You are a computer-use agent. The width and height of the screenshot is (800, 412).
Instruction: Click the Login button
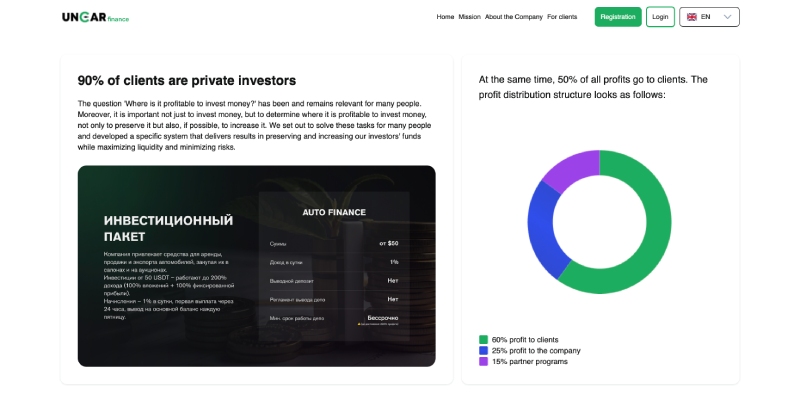660,17
